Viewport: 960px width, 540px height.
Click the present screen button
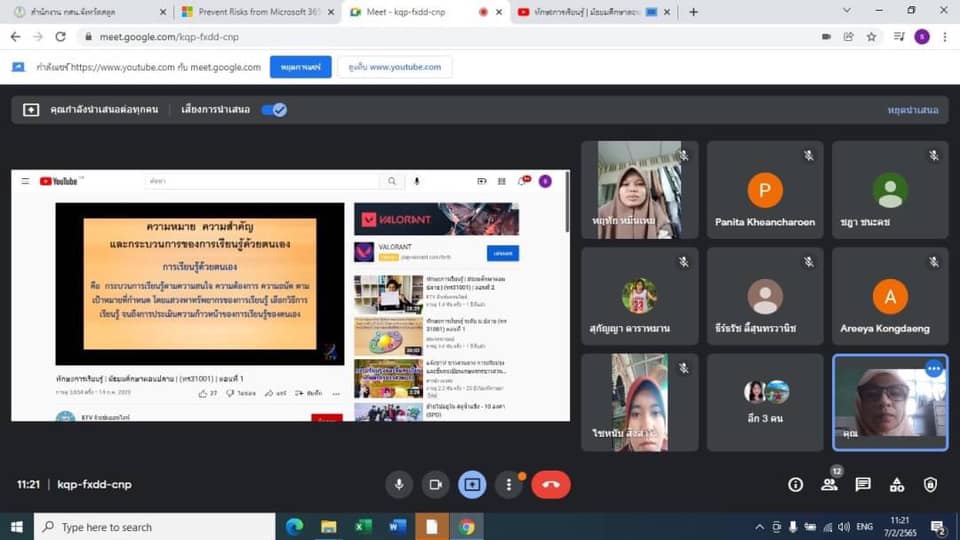(472, 484)
